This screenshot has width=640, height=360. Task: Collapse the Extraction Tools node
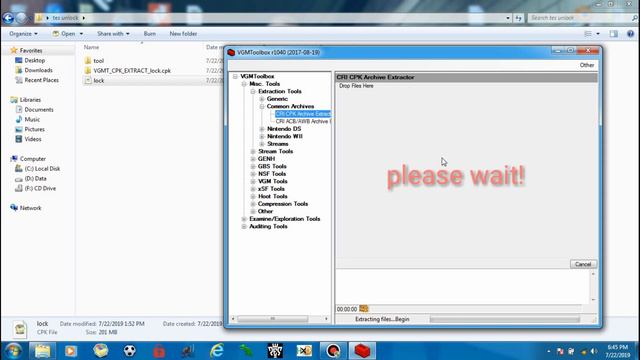[253, 91]
